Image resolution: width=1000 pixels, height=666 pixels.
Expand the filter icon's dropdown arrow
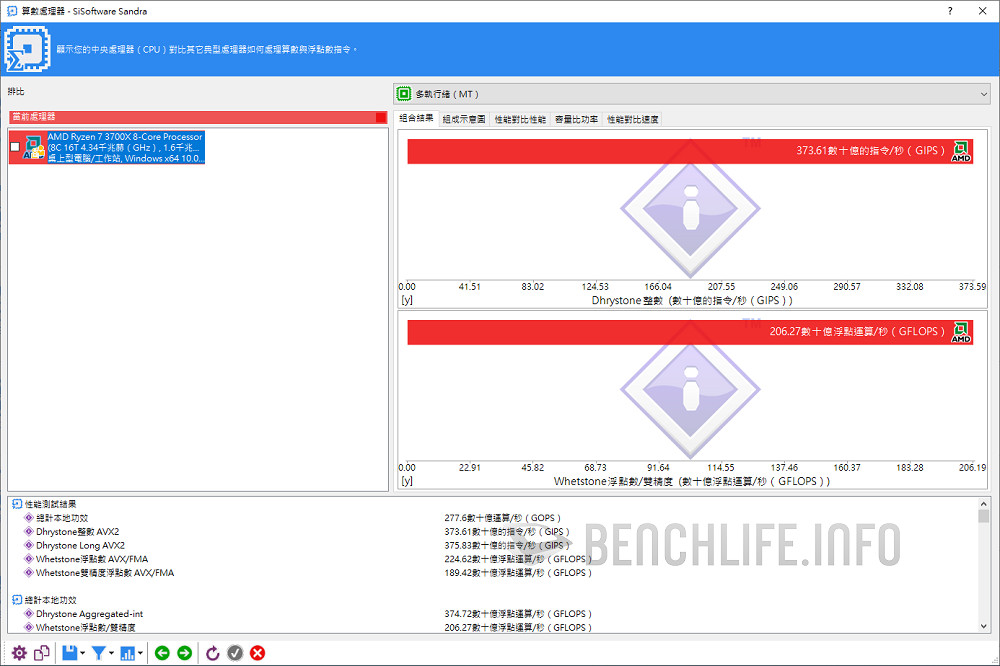click(x=111, y=654)
